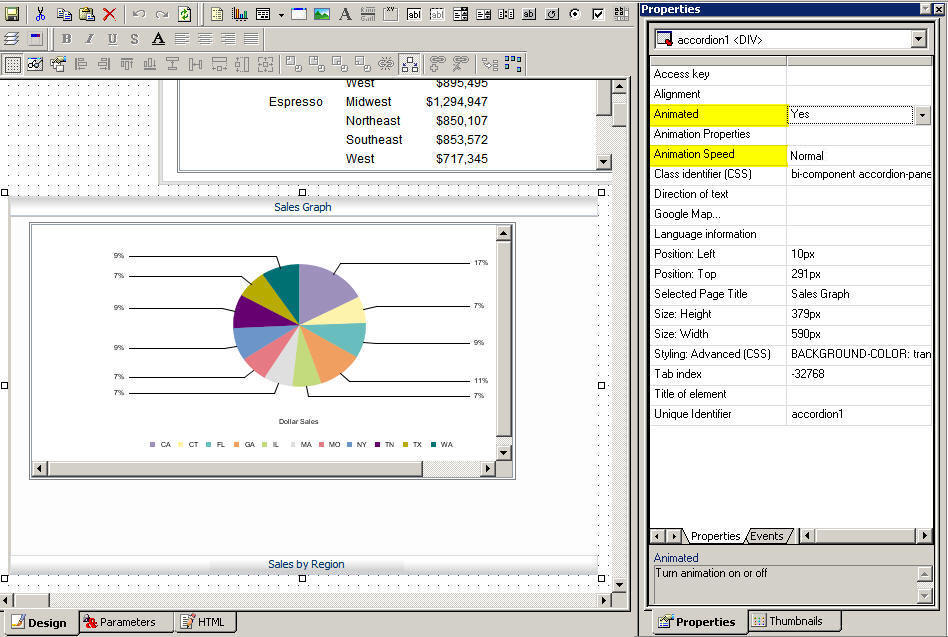Expand the Animated Yes value dropdown
Screen dimensions: 948x637
(922, 115)
